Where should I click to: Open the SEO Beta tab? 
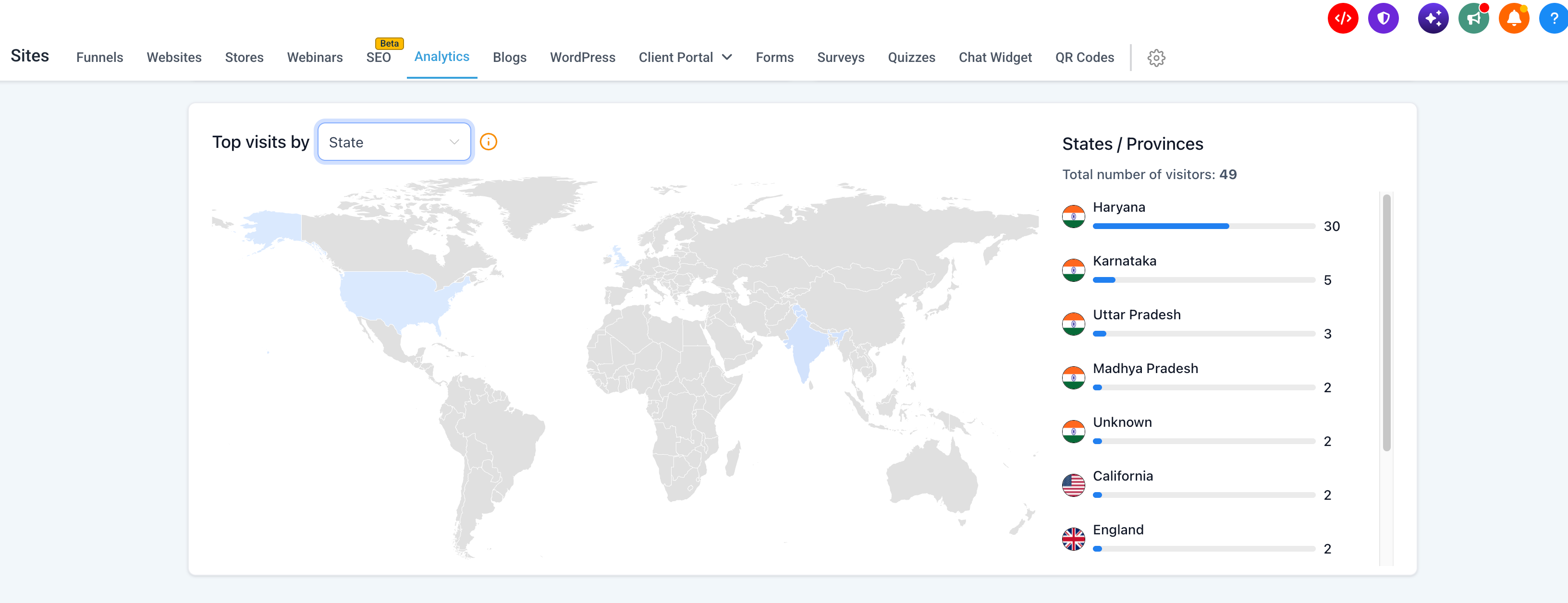(x=379, y=57)
